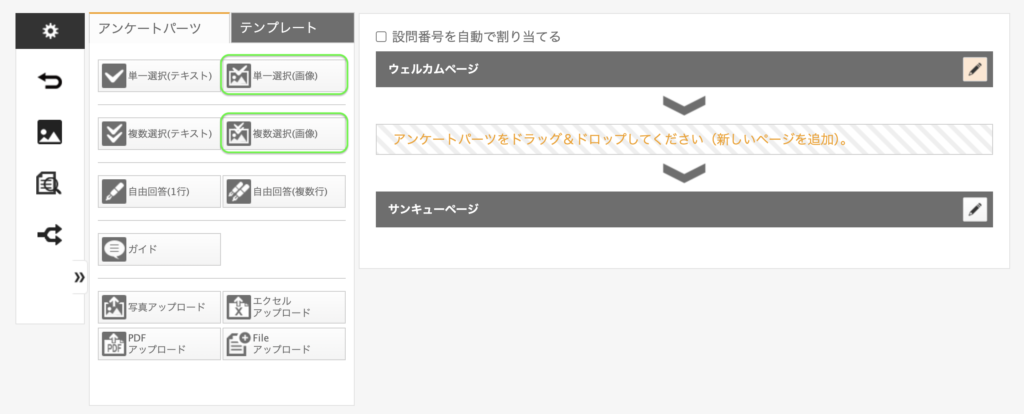Open the branching logic sidebar icon
Viewport: 1024px width, 414px height.
pyautogui.click(x=49, y=234)
